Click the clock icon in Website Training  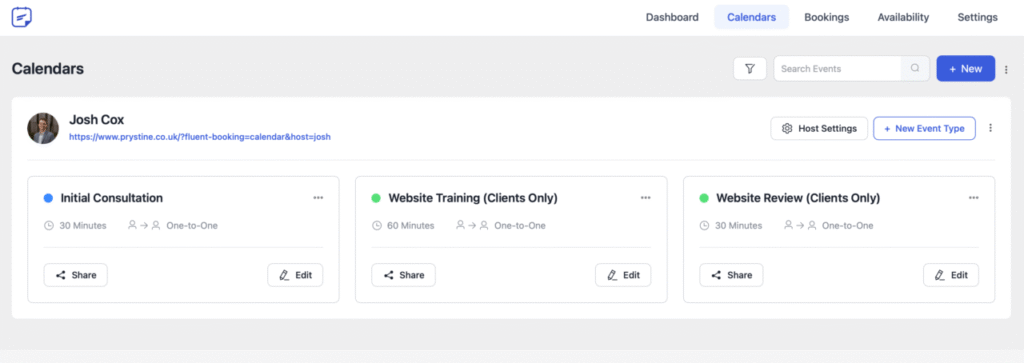pos(377,226)
